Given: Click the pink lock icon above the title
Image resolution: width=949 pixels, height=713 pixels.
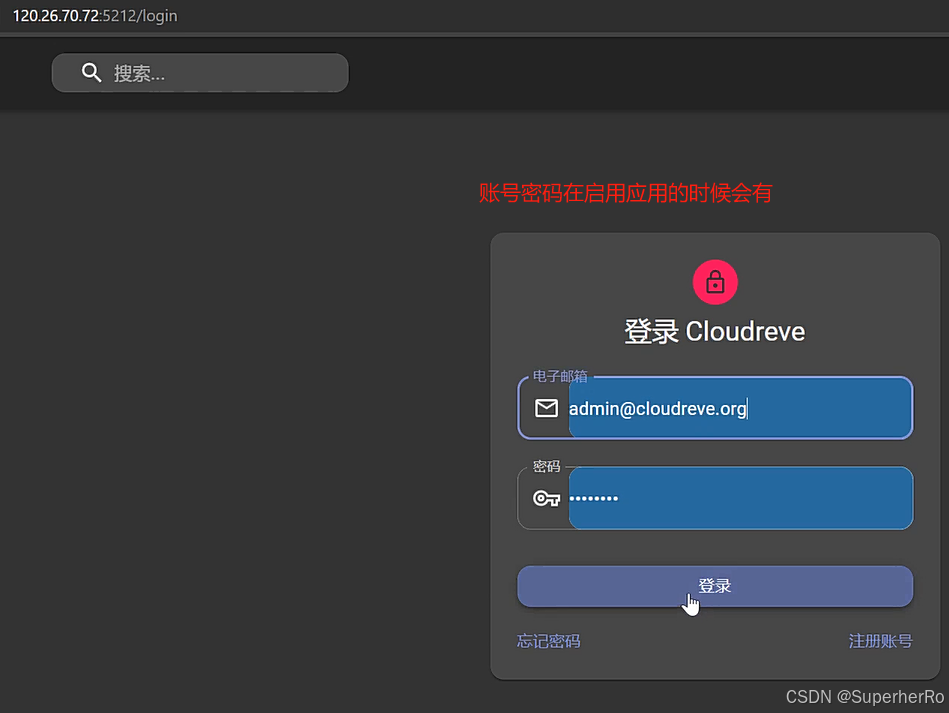Looking at the screenshot, I should tap(715, 282).
